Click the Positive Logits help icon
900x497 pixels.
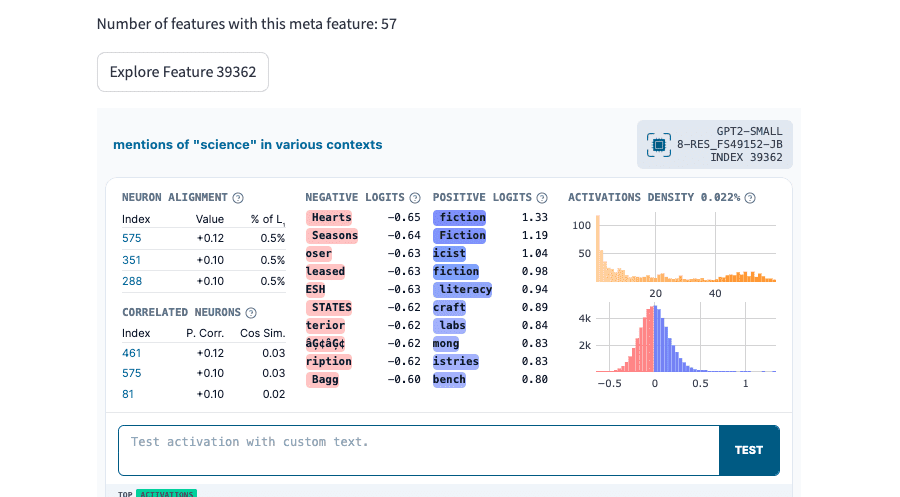[x=542, y=198]
